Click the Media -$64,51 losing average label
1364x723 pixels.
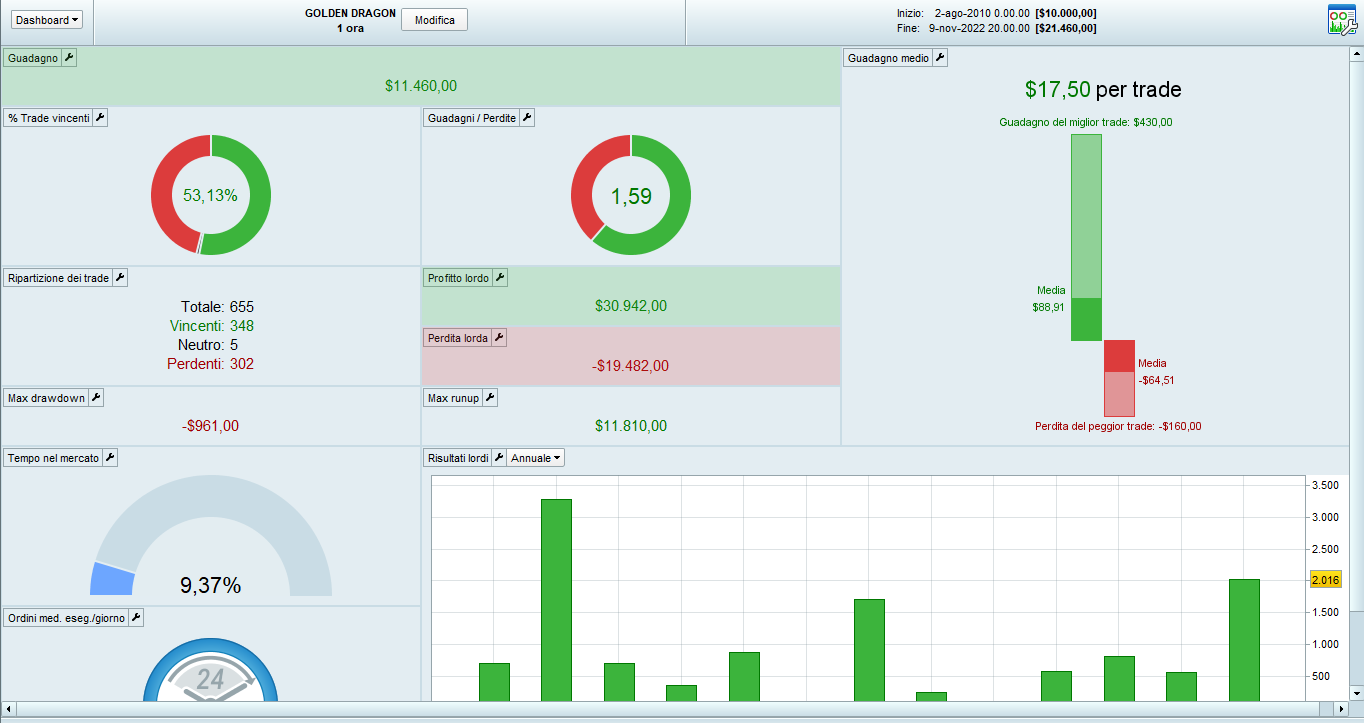coord(1156,371)
